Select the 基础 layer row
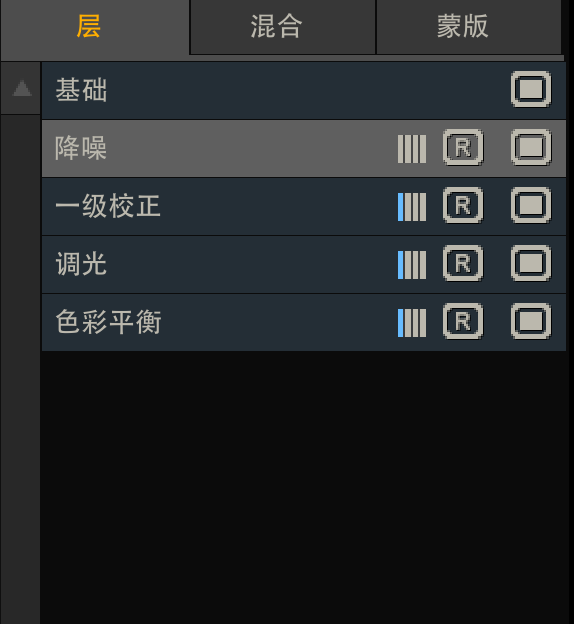Screen dimensions: 574x624 tap(304, 90)
